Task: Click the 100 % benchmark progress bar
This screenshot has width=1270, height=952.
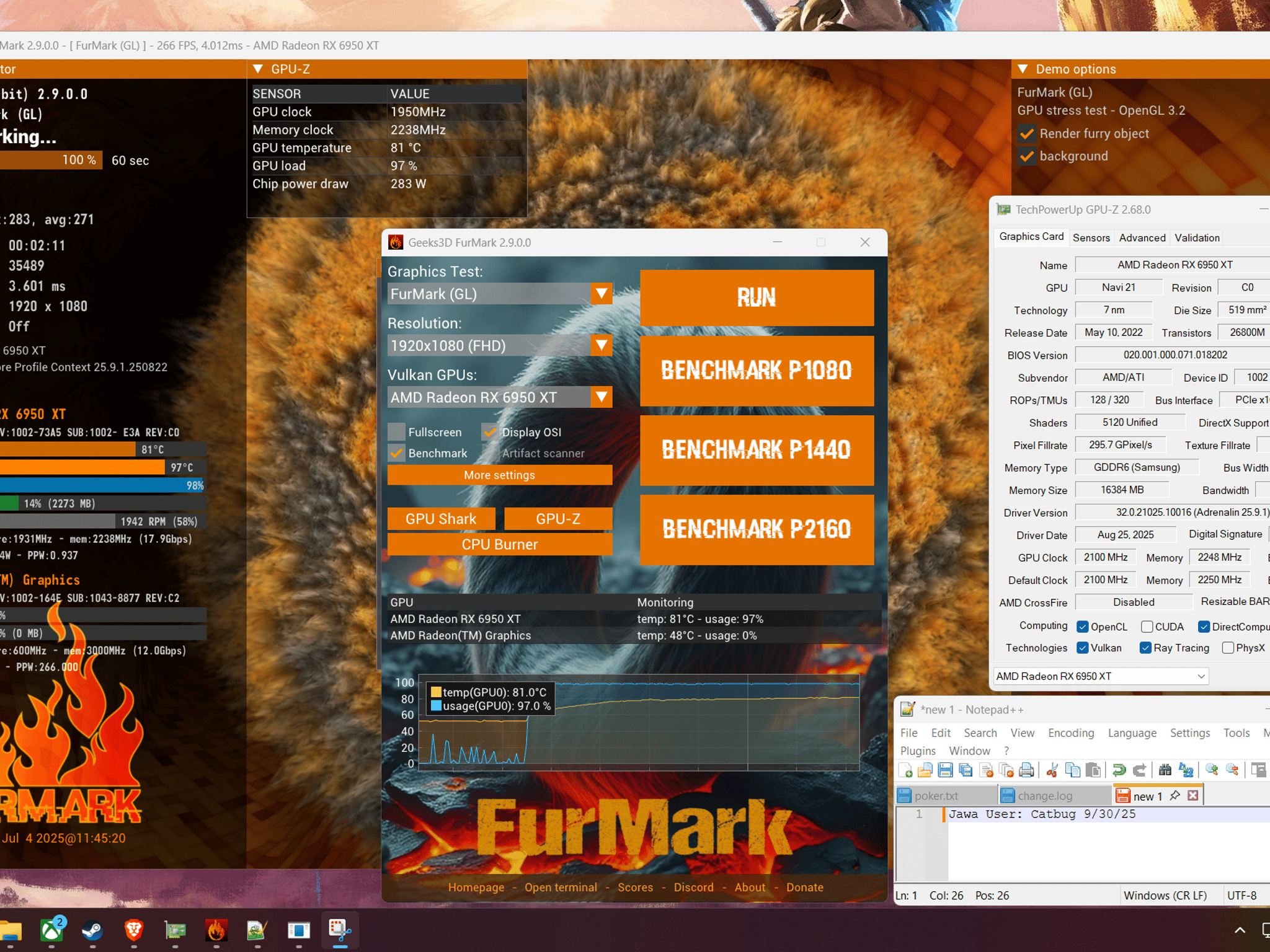Action: (x=51, y=160)
